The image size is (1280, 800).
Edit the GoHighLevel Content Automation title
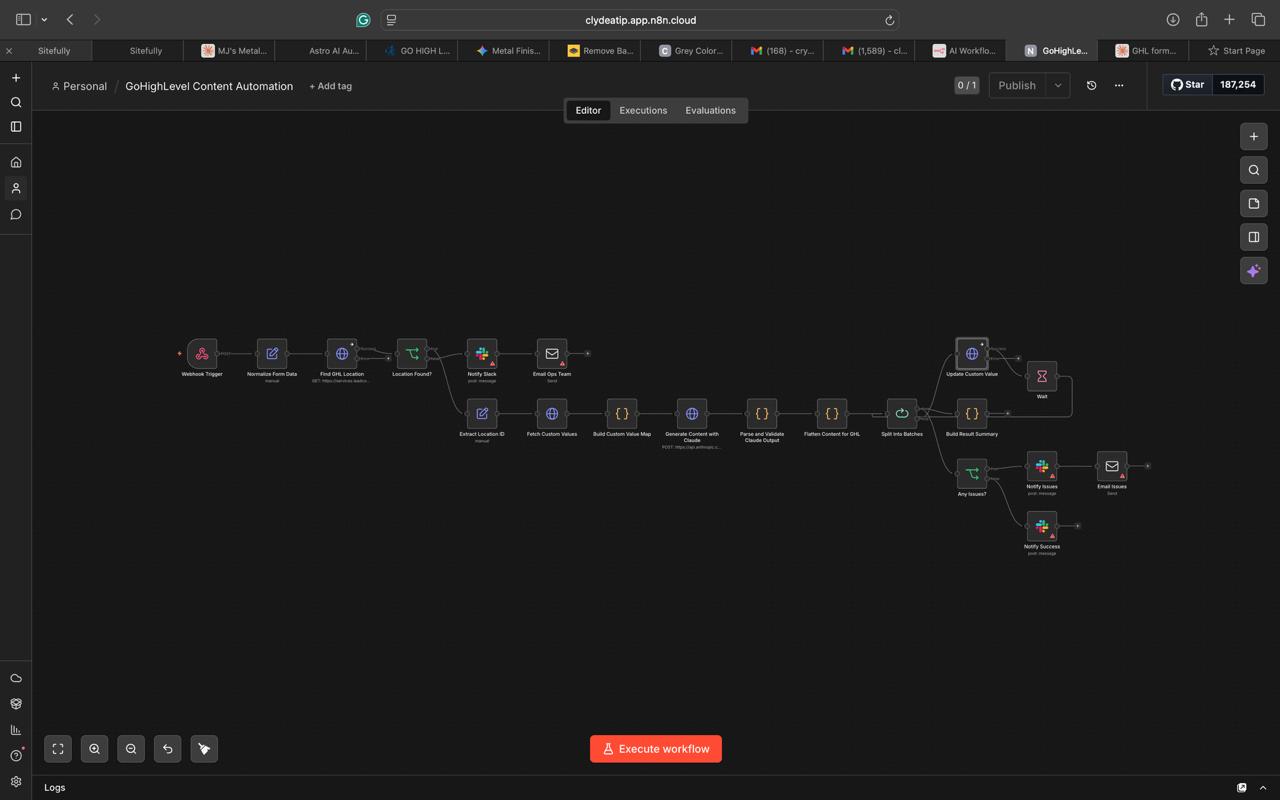pos(209,87)
